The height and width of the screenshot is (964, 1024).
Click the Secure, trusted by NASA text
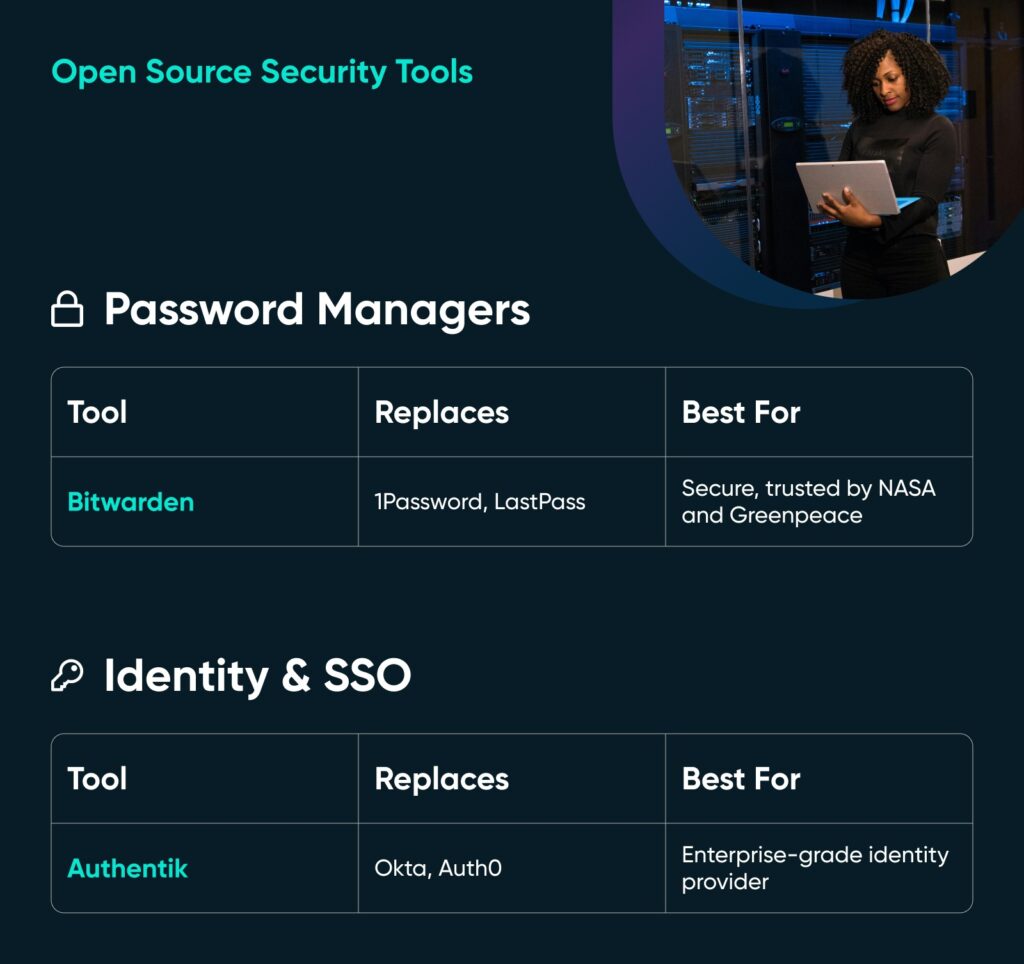(808, 489)
